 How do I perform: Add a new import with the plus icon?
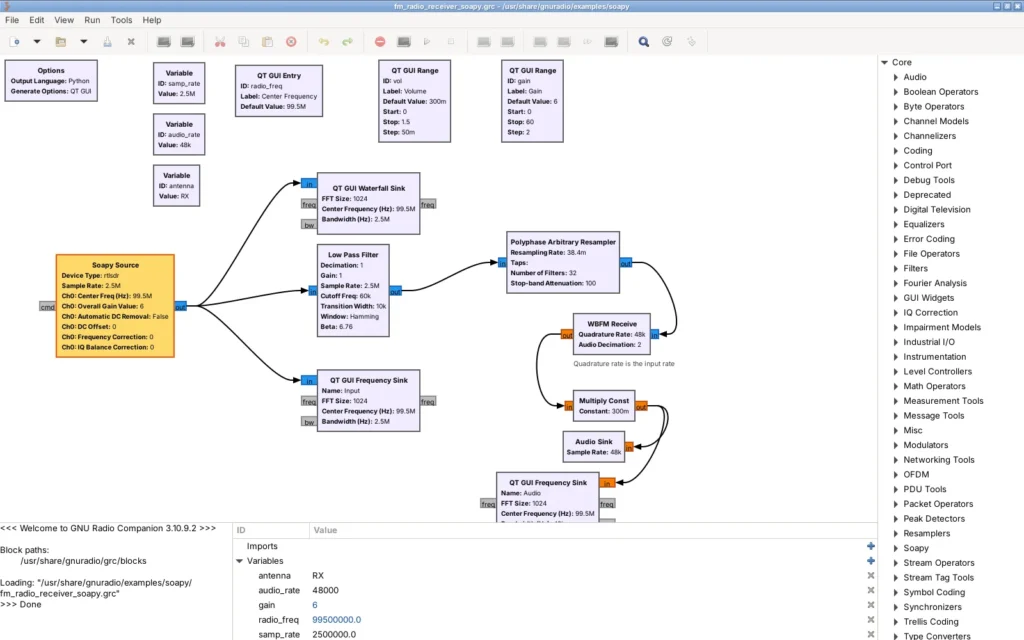click(x=871, y=546)
